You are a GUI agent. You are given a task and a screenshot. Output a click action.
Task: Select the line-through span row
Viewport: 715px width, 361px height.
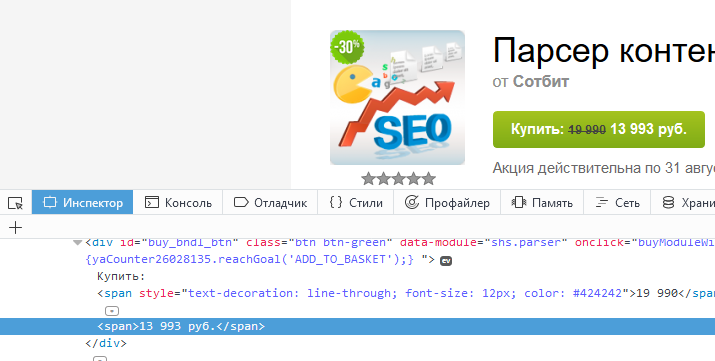tap(358, 293)
